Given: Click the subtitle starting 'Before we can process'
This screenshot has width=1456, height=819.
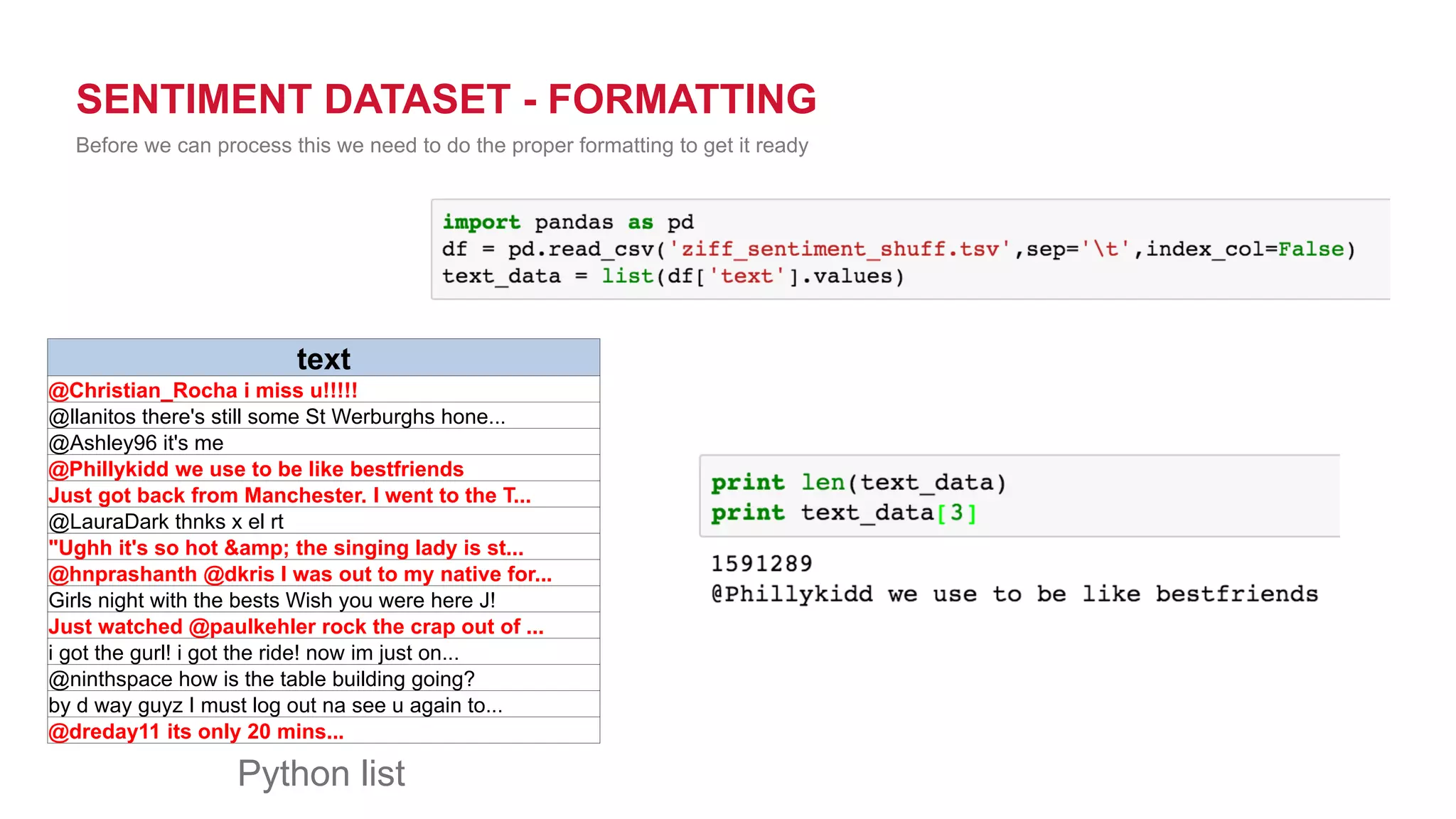Looking at the screenshot, I should pos(441,145).
